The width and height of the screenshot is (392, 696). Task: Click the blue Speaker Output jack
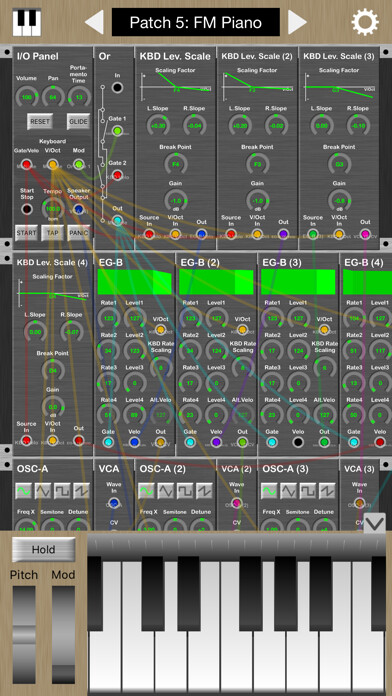coord(79,209)
